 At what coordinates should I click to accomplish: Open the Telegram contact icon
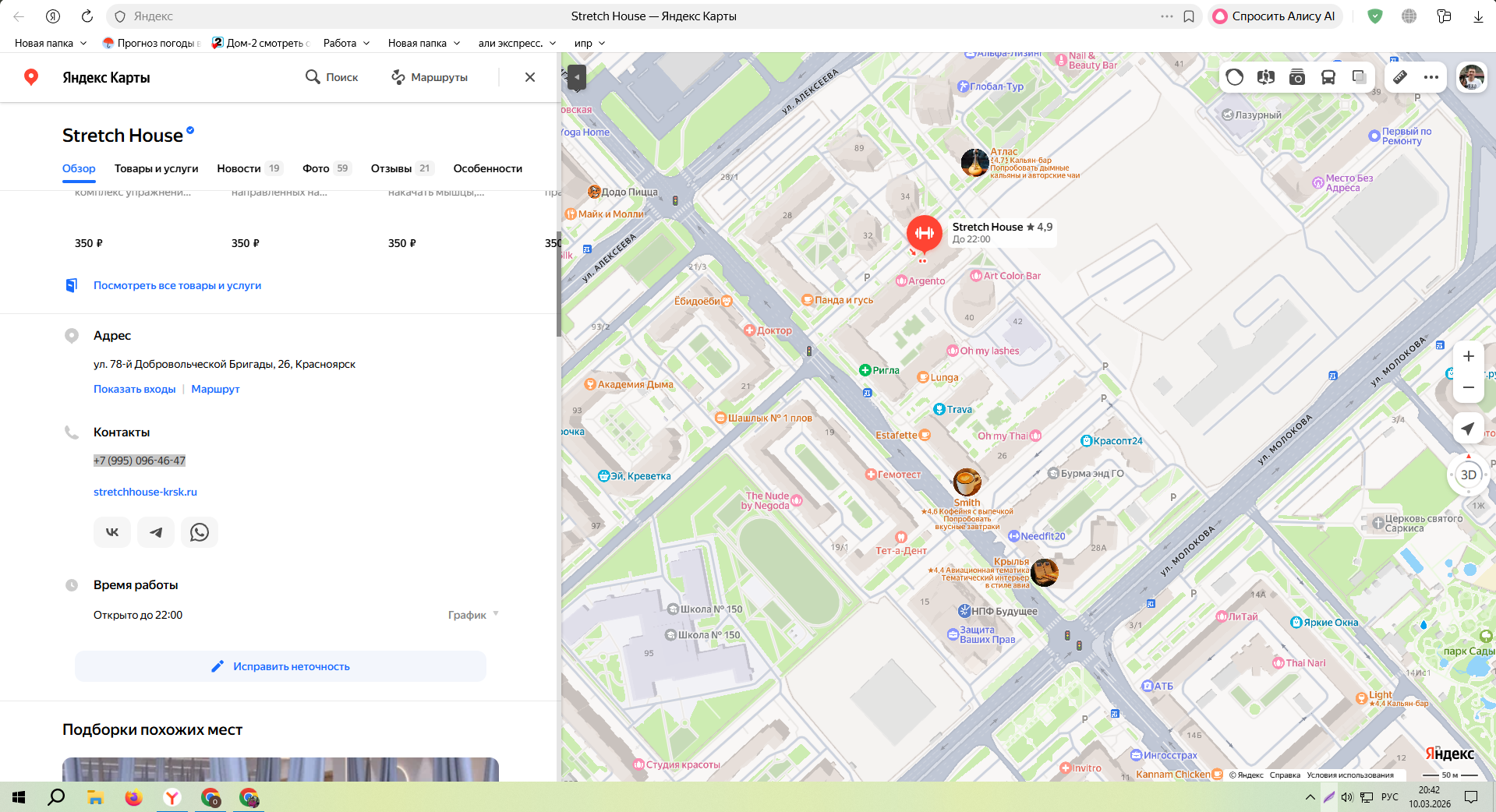[156, 532]
